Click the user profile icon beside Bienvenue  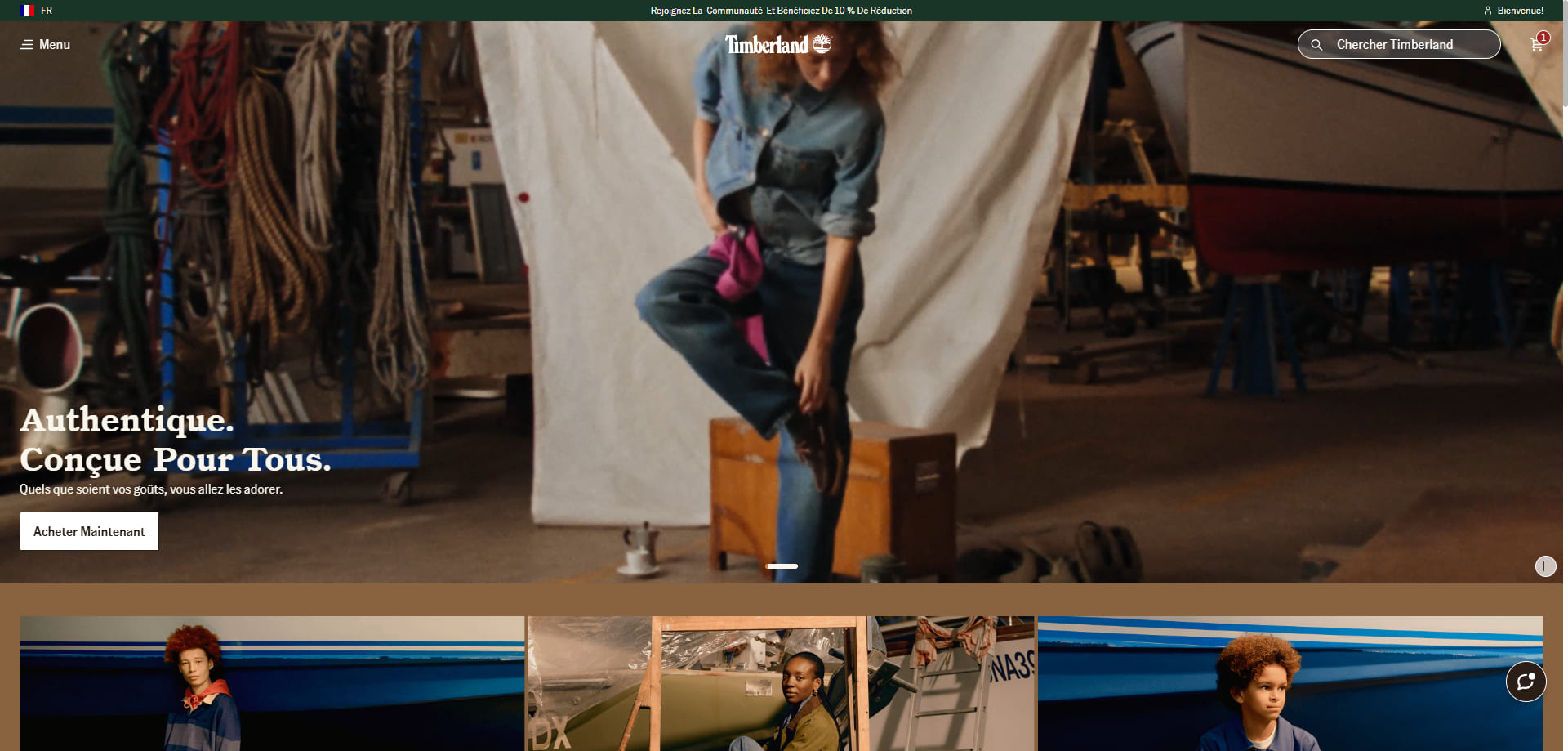point(1488,11)
